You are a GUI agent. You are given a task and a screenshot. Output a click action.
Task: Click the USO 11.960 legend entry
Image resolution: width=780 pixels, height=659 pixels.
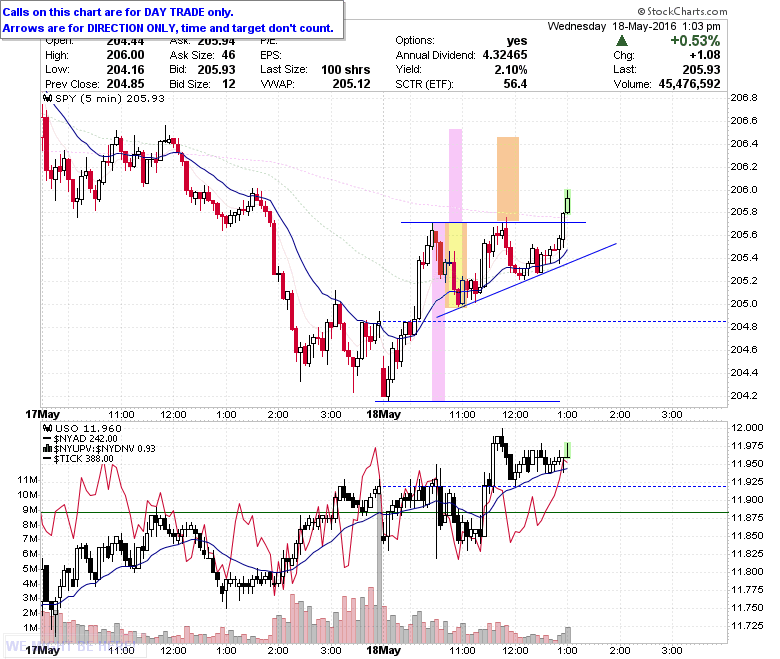coord(88,428)
